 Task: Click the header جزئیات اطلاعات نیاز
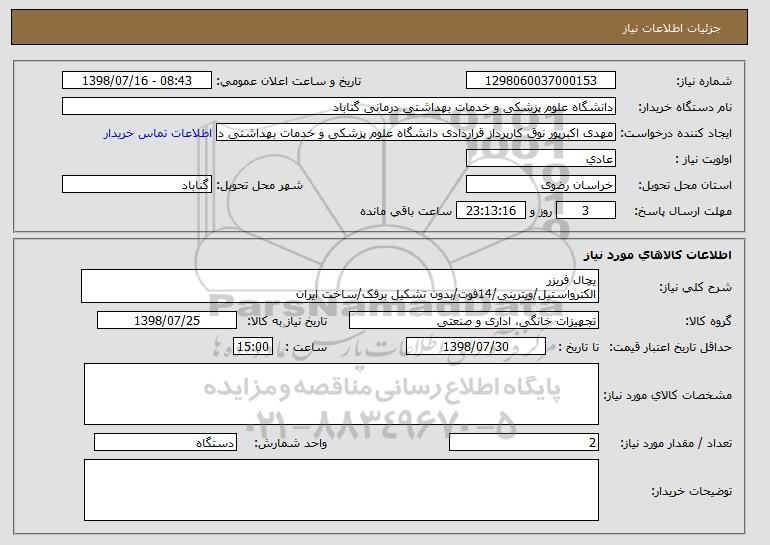click(x=671, y=28)
